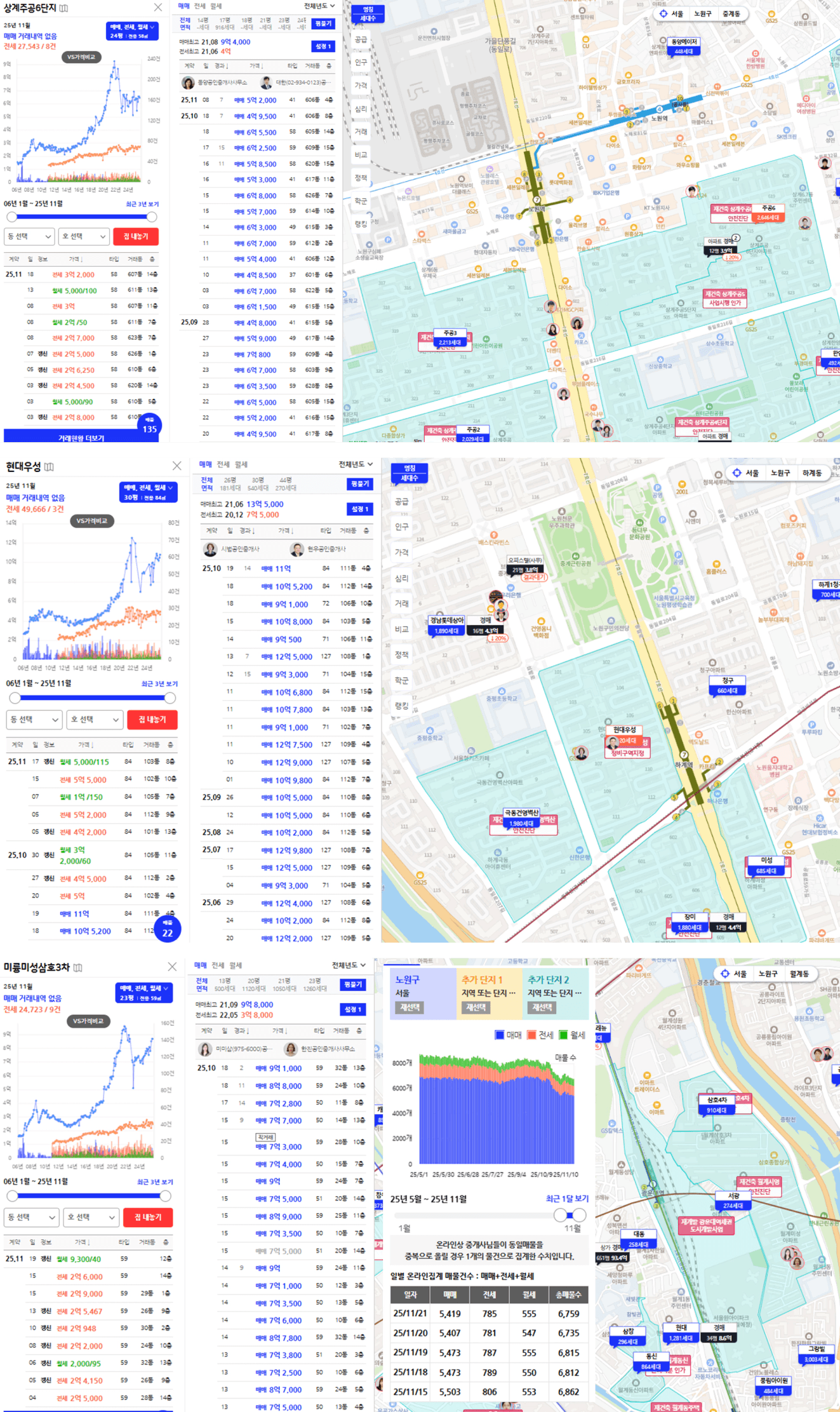840x1412 pixels.
Task: Click 집 내놓기 in the 현대우성 panel
Action: coord(152,720)
